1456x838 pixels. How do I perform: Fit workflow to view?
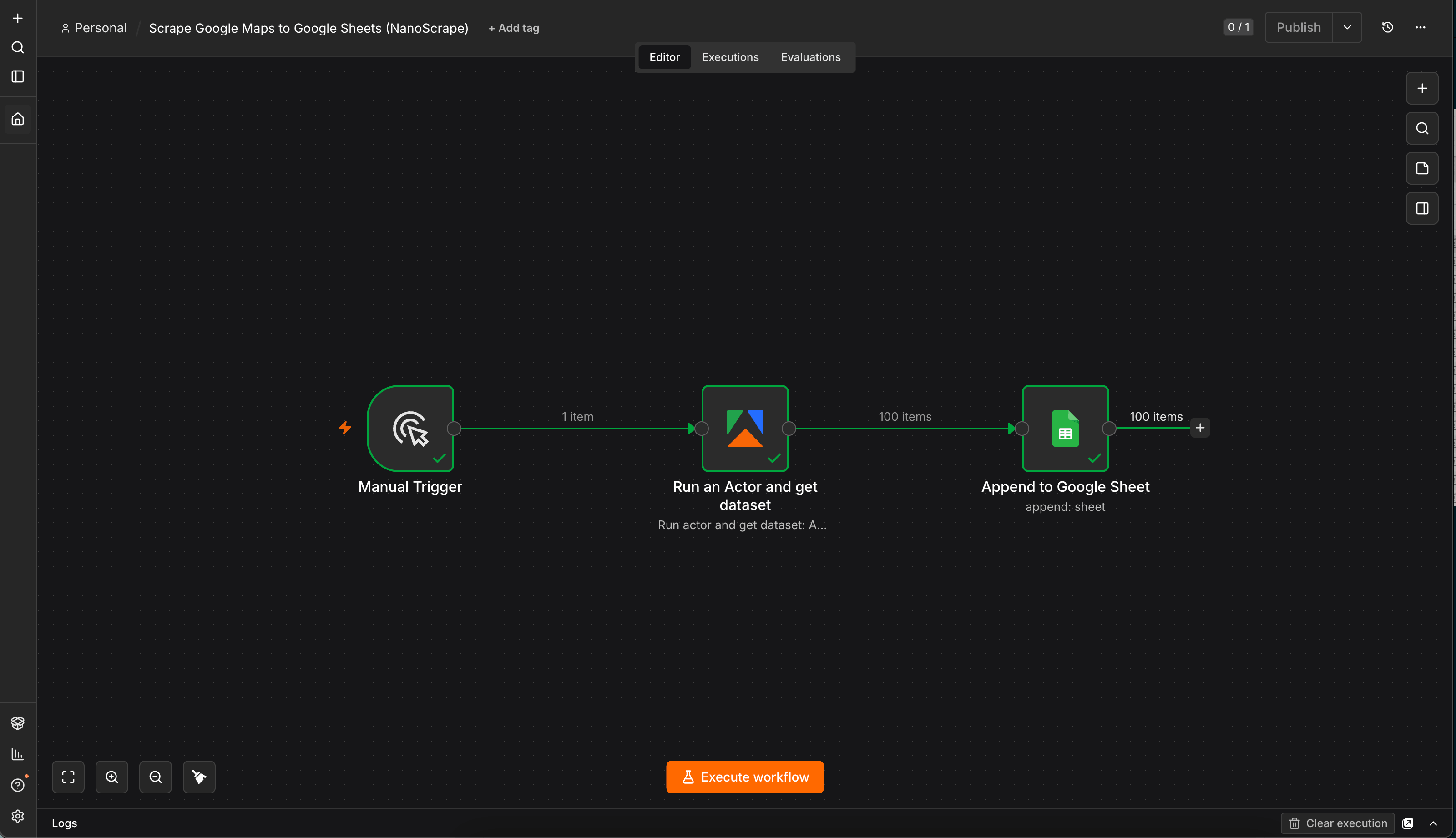click(68, 777)
